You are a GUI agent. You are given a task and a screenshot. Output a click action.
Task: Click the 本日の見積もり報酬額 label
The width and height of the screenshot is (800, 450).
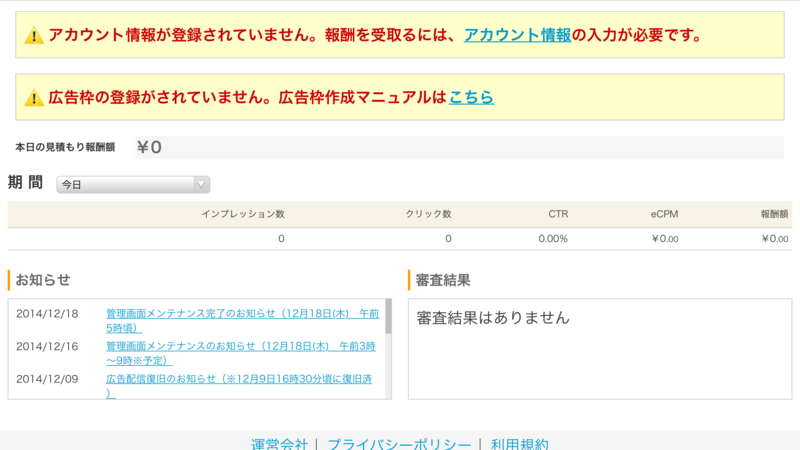tap(65, 147)
